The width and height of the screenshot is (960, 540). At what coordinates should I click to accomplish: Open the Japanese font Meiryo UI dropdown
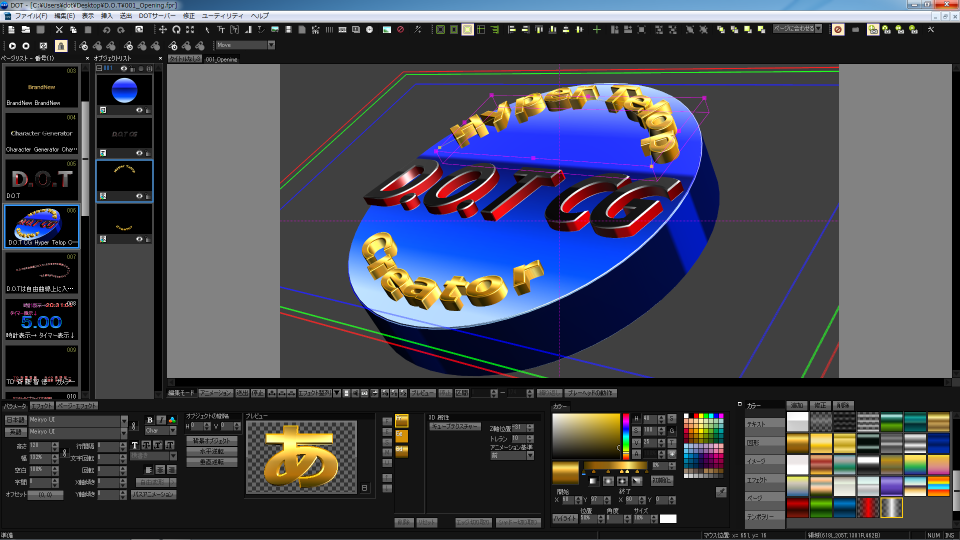click(x=124, y=421)
